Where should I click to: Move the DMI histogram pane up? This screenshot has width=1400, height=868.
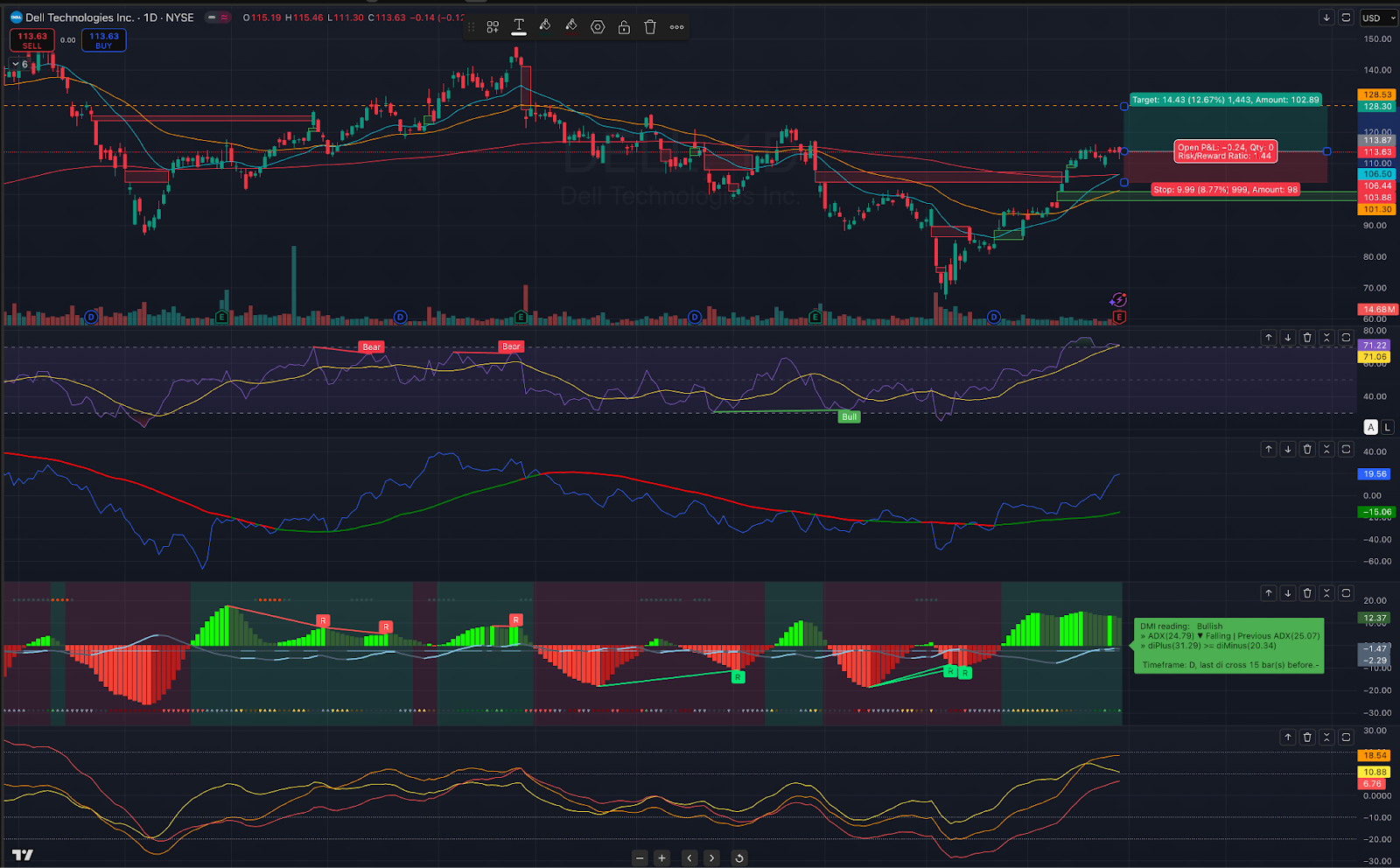[1269, 593]
